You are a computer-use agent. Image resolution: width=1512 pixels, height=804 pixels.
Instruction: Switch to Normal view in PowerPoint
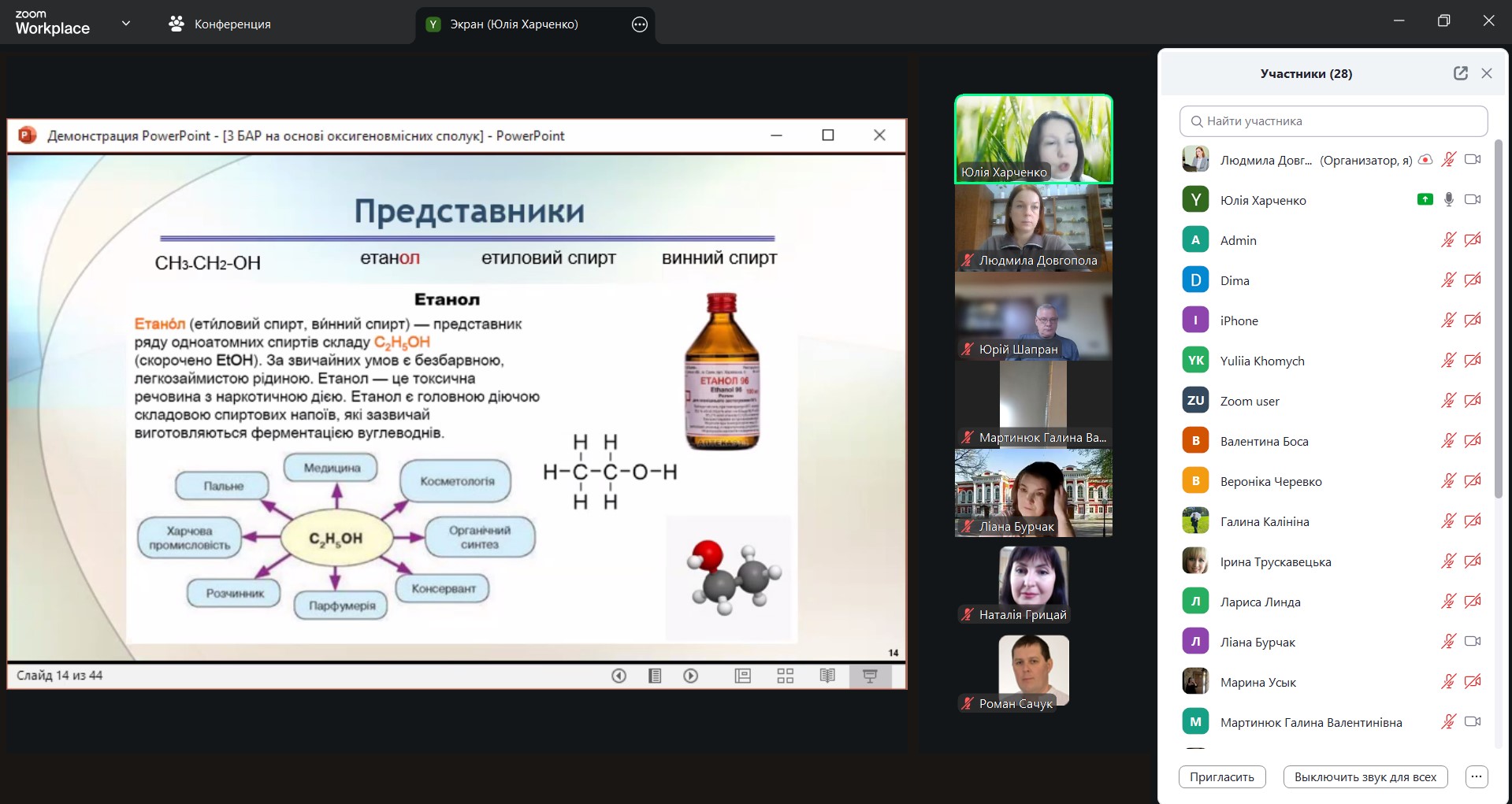click(742, 676)
